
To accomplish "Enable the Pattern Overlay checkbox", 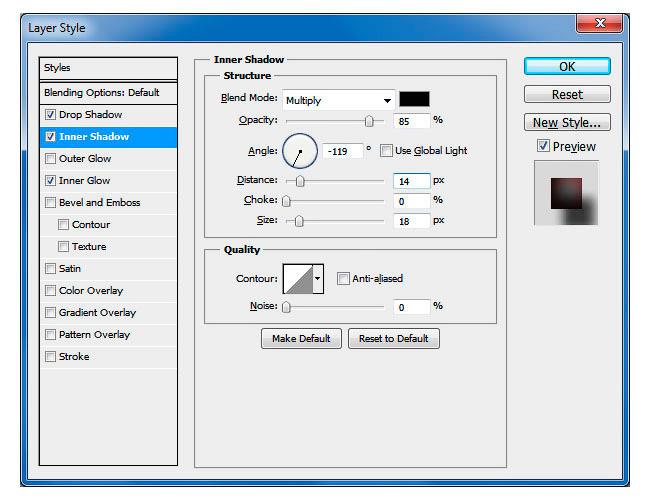I will (50, 334).
